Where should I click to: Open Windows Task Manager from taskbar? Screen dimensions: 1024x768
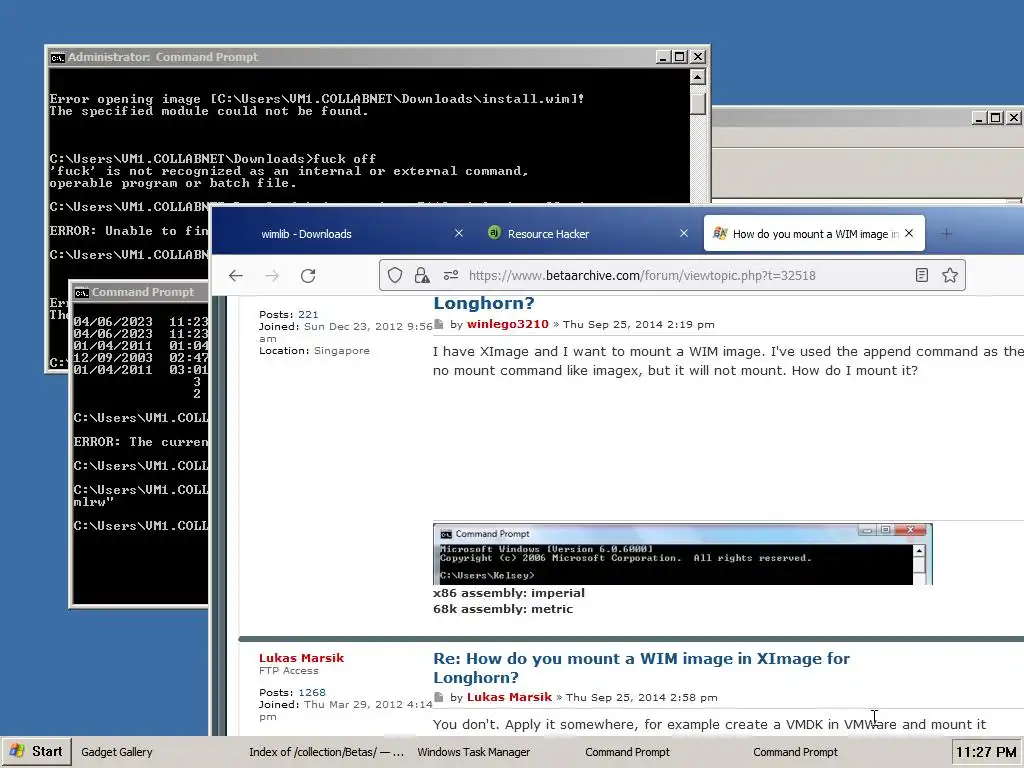[473, 752]
